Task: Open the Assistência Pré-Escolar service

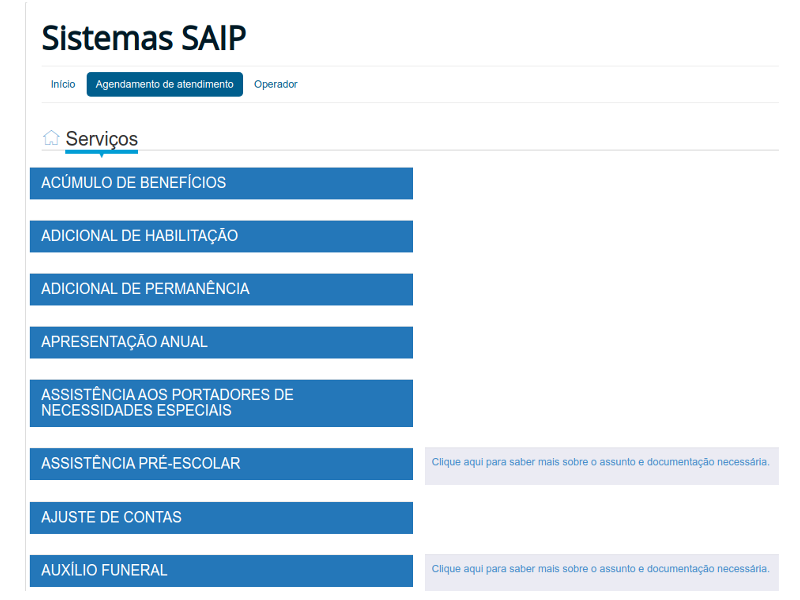Action: pos(221,464)
